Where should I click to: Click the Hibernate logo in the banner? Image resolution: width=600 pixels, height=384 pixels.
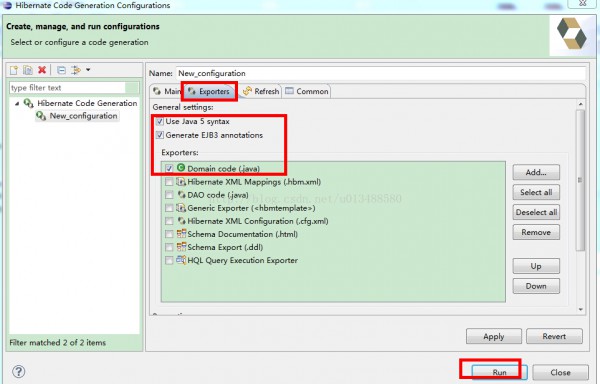point(572,35)
